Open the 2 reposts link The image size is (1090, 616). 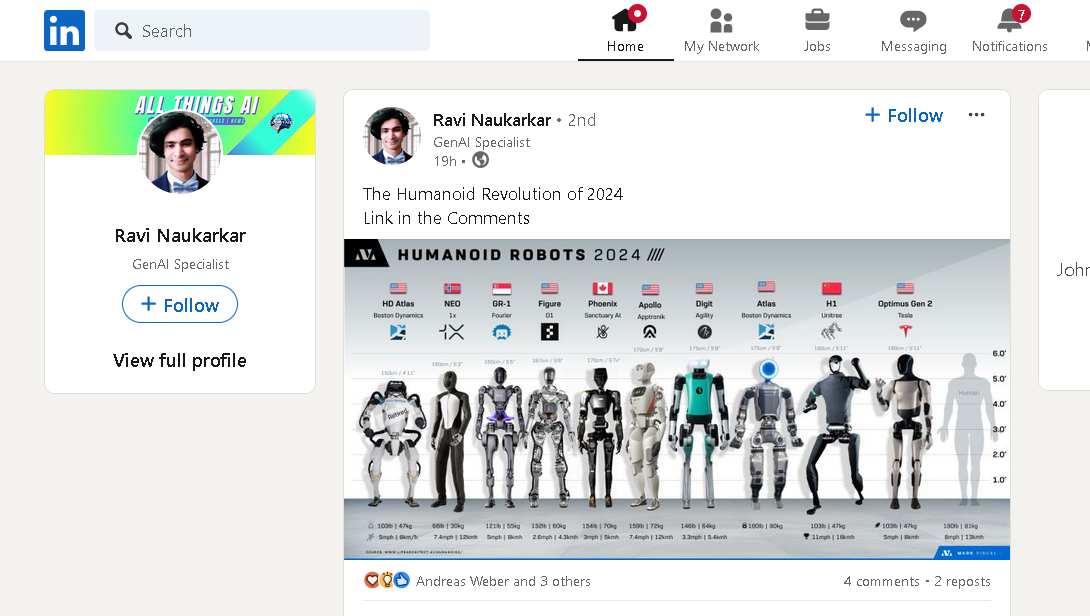point(962,581)
